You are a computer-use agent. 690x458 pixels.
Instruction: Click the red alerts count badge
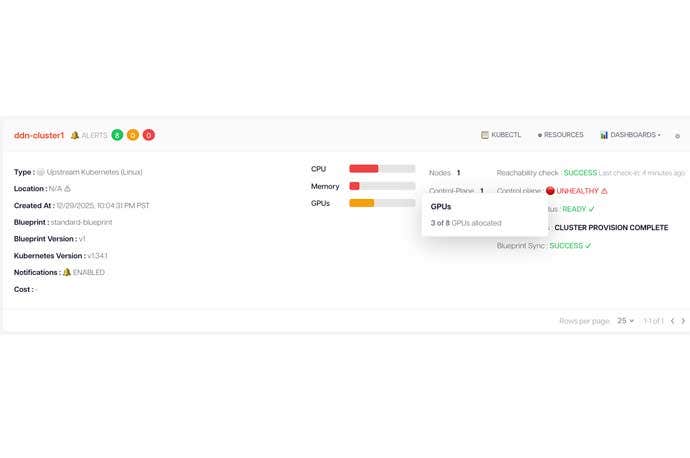(149, 135)
